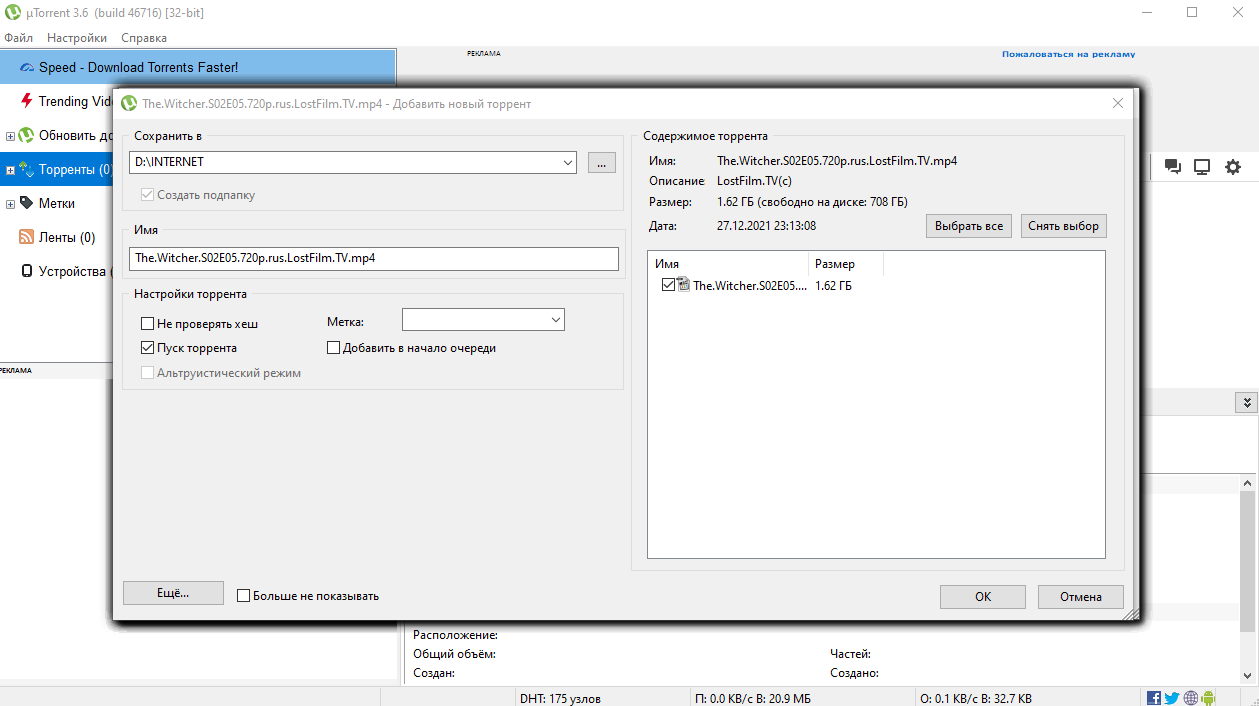Screen dimensions: 1259x706
Task: Check the Больше не показывать checkbox
Action: (x=243, y=596)
